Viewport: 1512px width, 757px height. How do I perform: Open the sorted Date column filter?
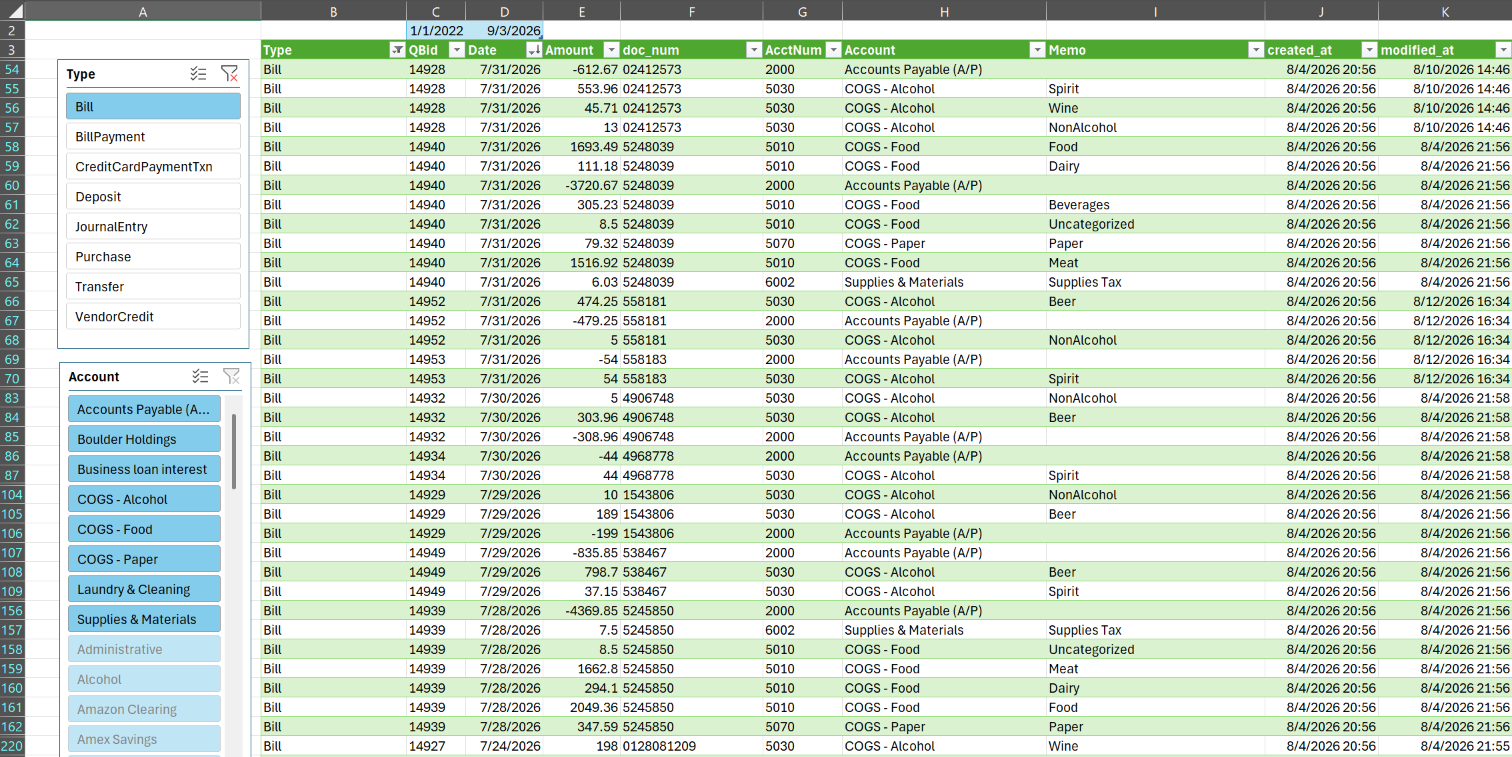534,50
